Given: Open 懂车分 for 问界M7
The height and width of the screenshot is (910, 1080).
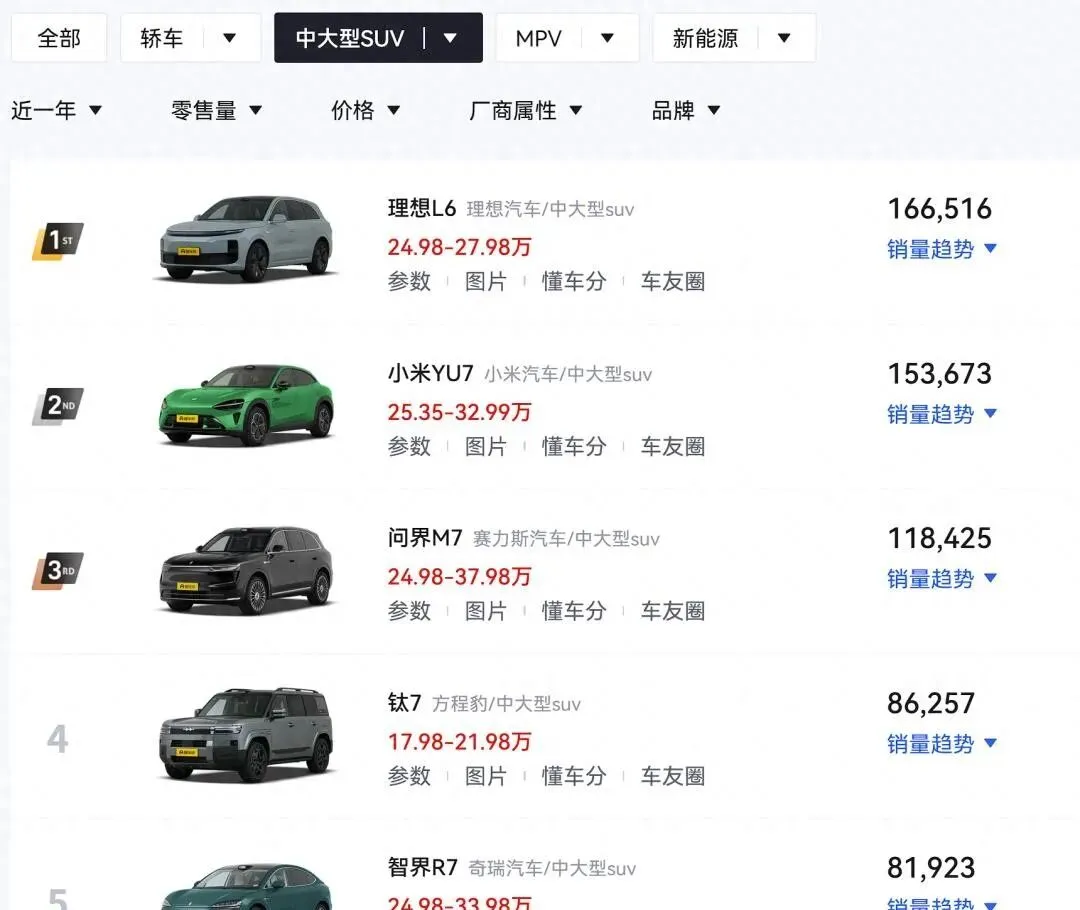Looking at the screenshot, I should pyautogui.click(x=574, y=611).
